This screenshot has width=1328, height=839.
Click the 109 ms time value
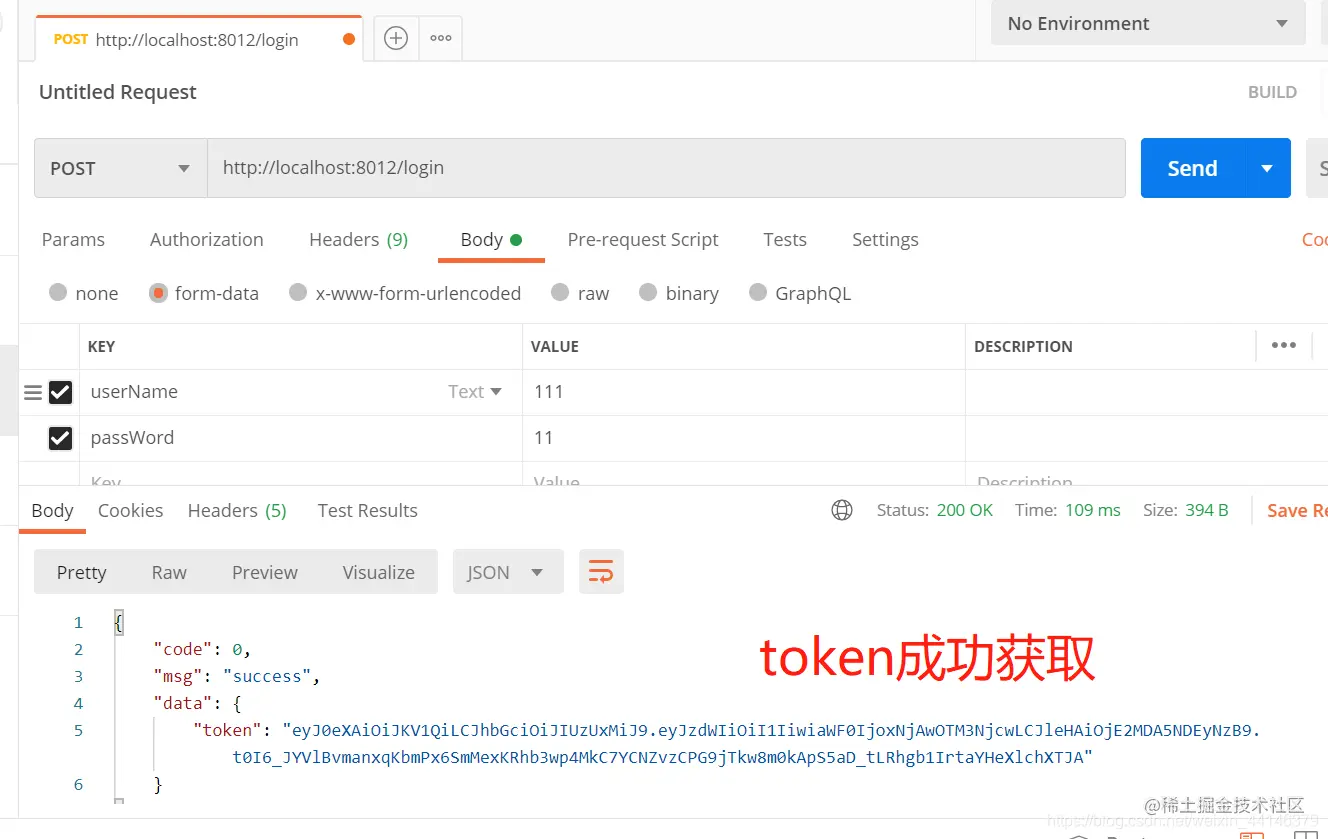coord(1093,510)
